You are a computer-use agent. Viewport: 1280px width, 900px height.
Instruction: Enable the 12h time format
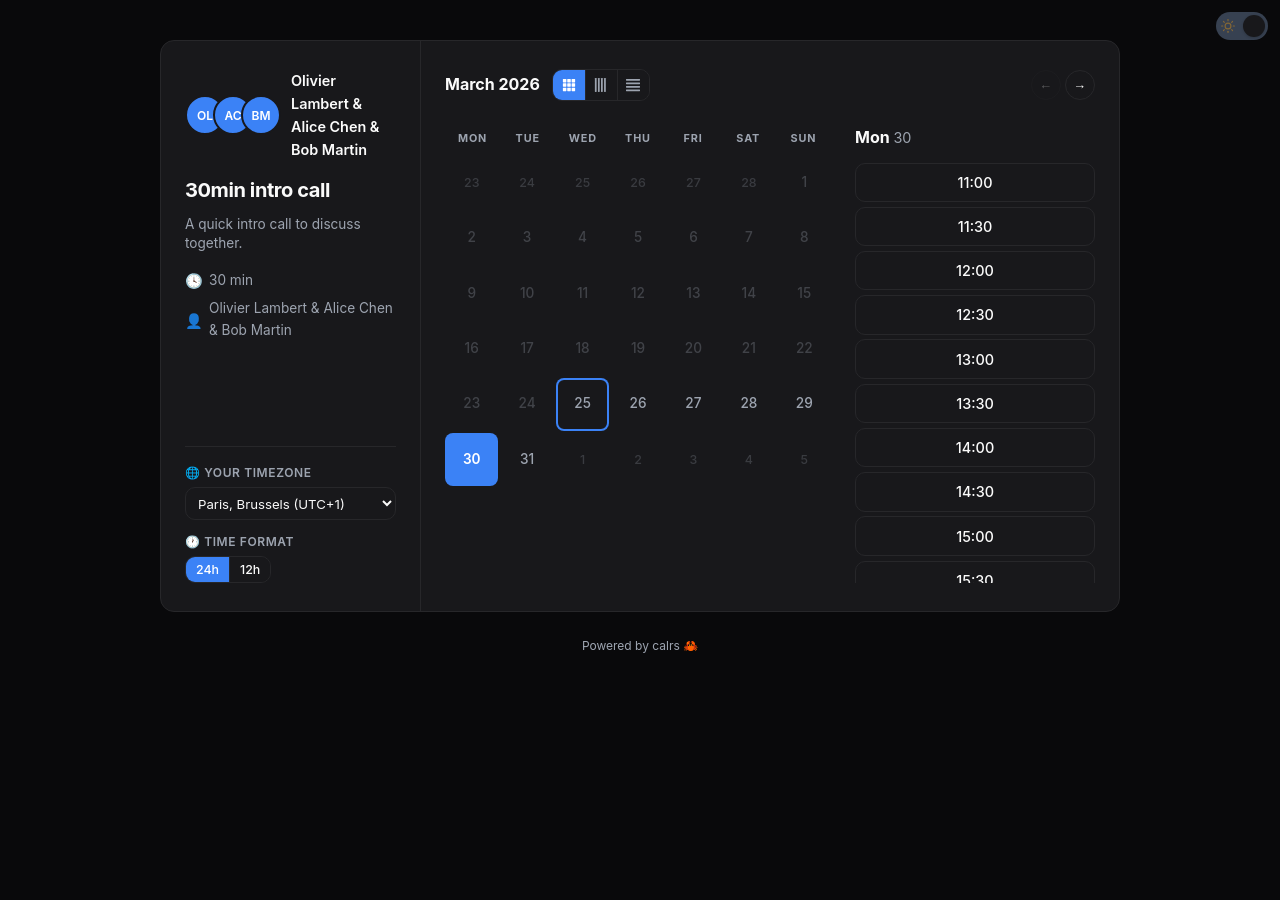(x=249, y=569)
